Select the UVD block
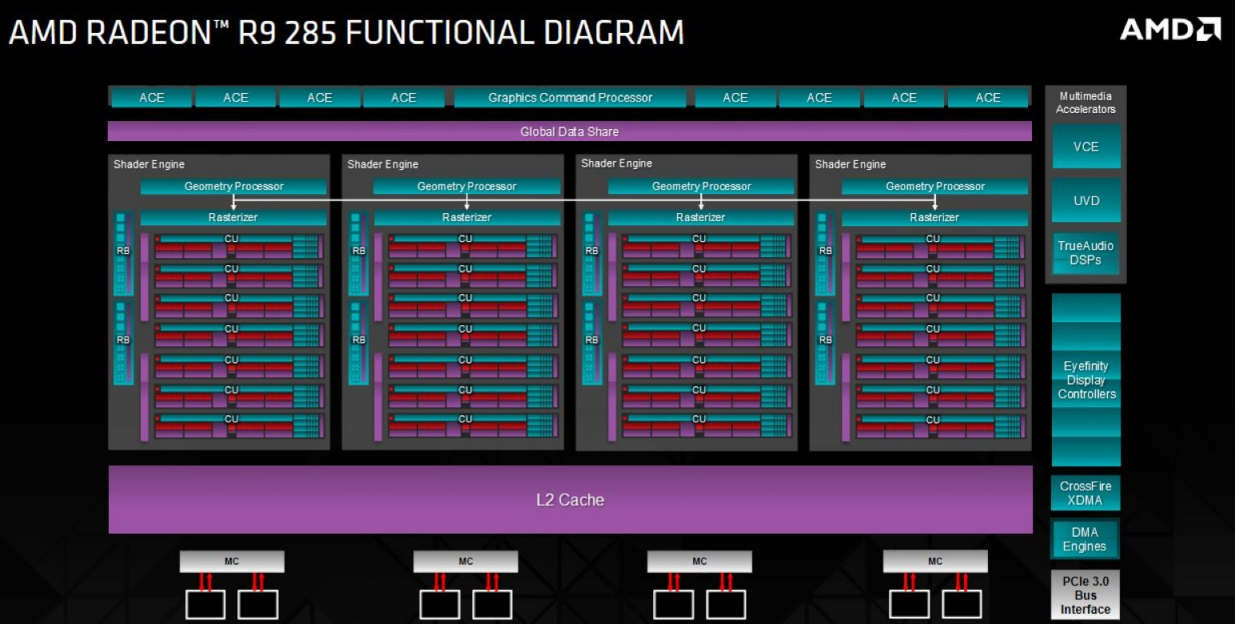Screen dimensions: 1235x624 [1086, 201]
